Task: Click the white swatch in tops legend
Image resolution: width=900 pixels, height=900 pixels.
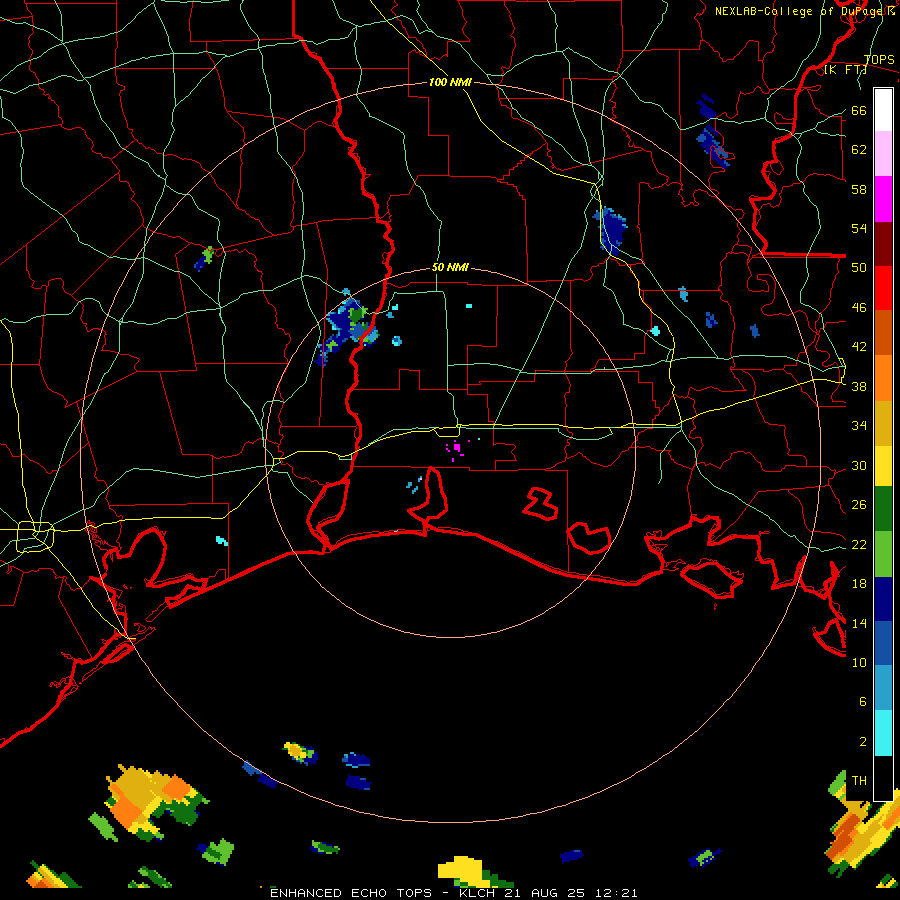Action: pos(883,110)
